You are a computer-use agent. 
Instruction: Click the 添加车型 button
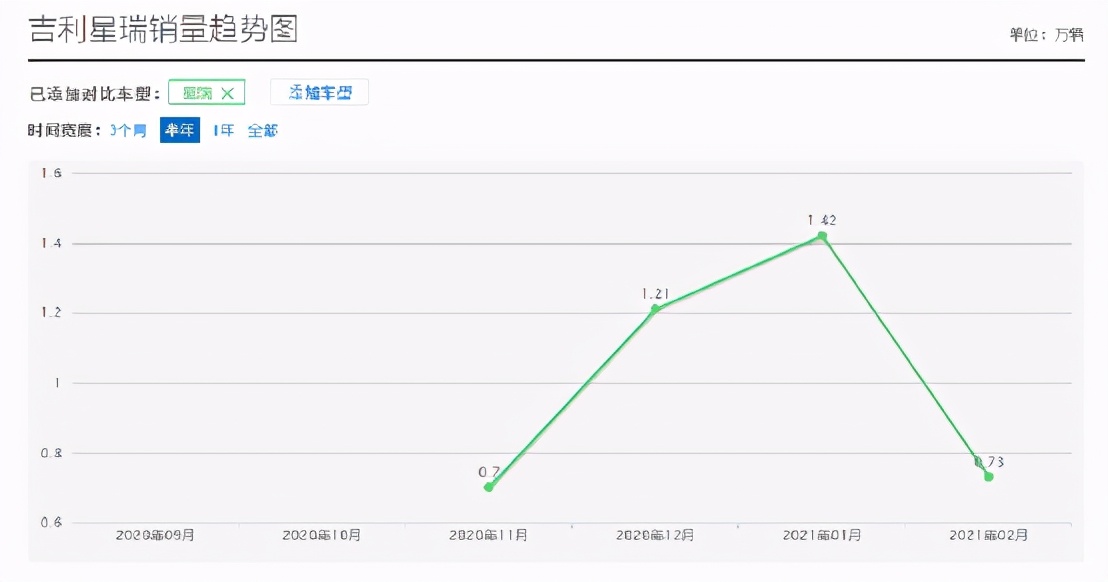319,93
